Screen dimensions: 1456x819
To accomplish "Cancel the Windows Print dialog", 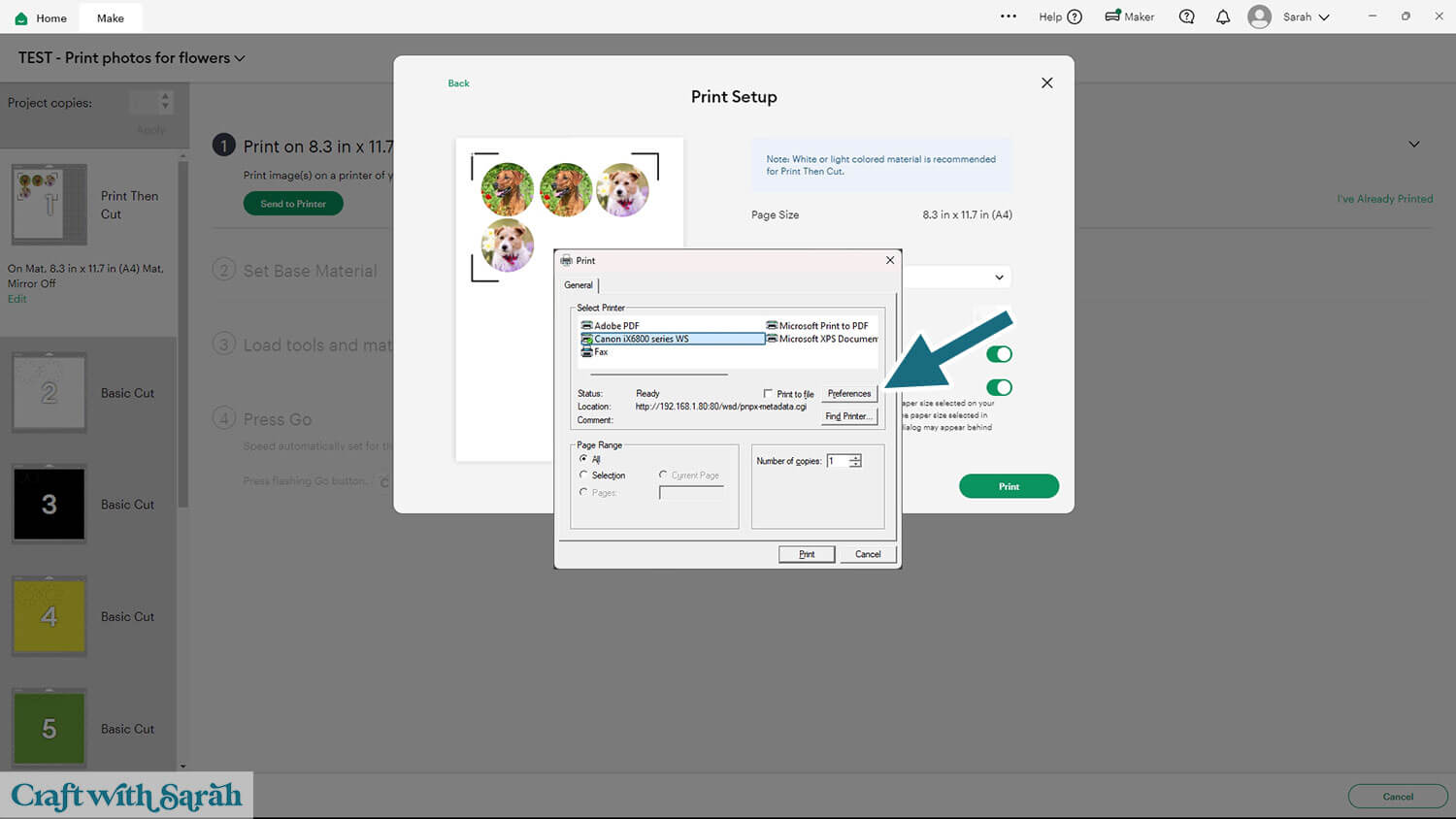I will coord(868,554).
